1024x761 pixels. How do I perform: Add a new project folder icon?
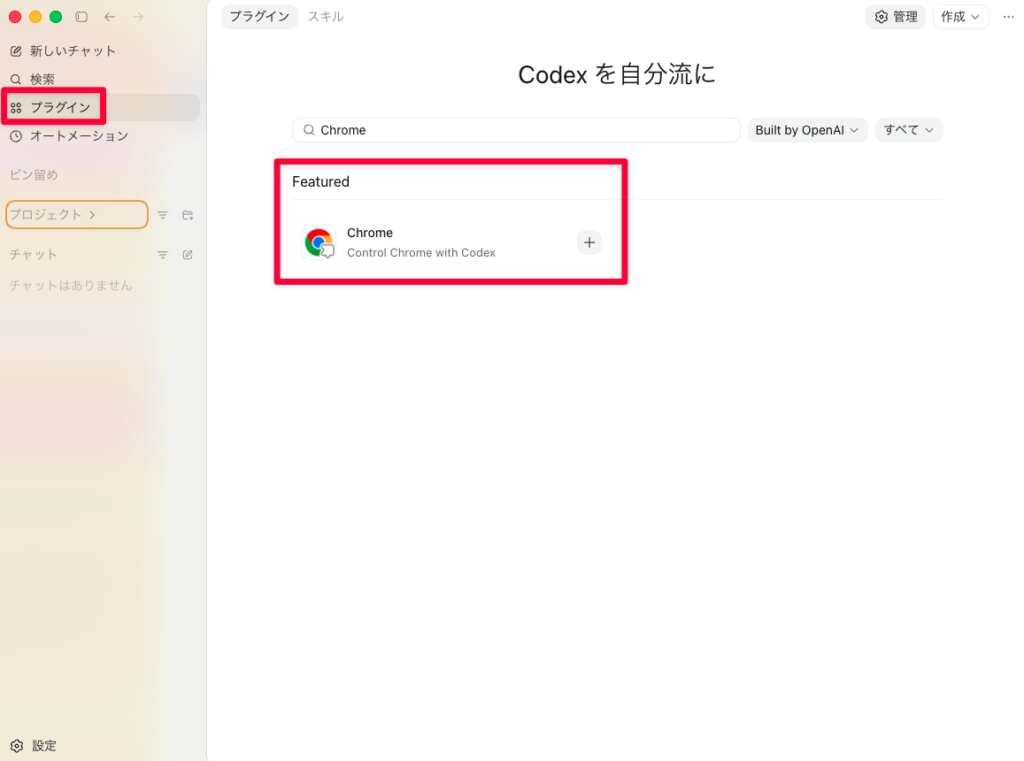[187, 215]
